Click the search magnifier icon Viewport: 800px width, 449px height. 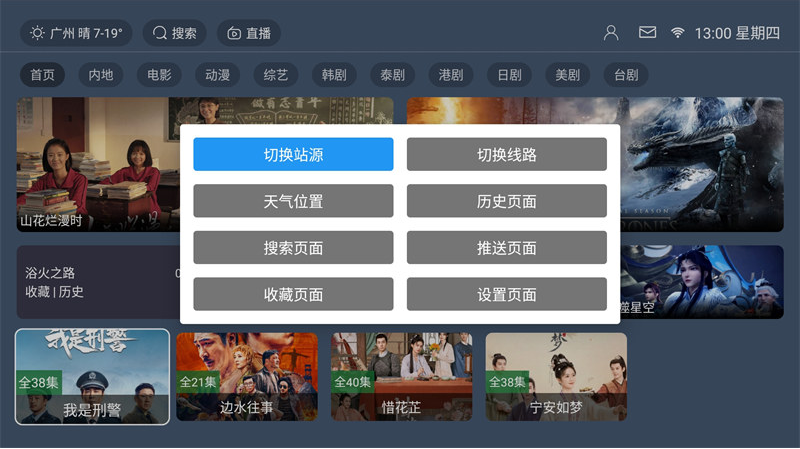pos(160,33)
